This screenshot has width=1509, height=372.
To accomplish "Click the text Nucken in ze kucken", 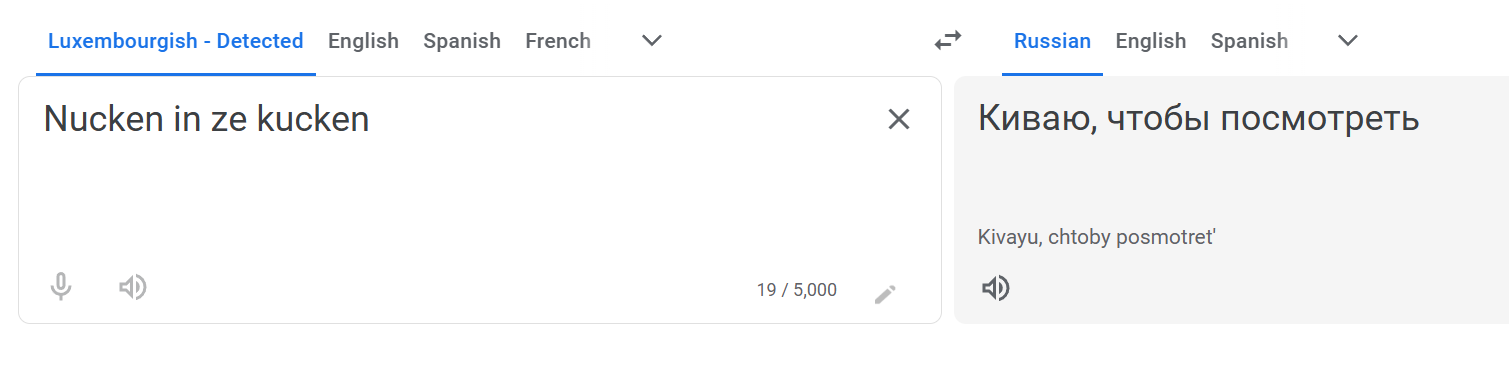I will 207,120.
